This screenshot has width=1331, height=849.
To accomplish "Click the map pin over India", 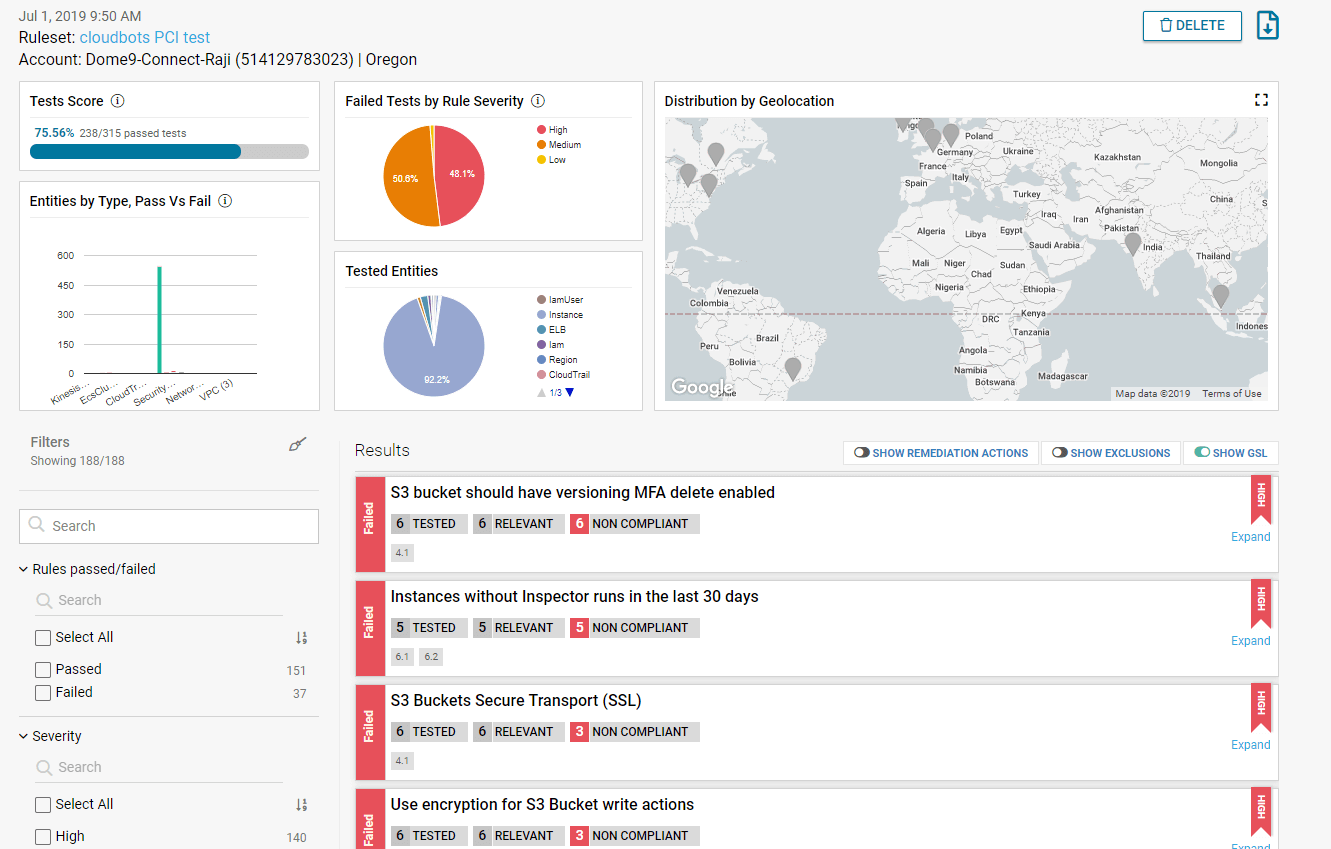I will pos(1133,243).
